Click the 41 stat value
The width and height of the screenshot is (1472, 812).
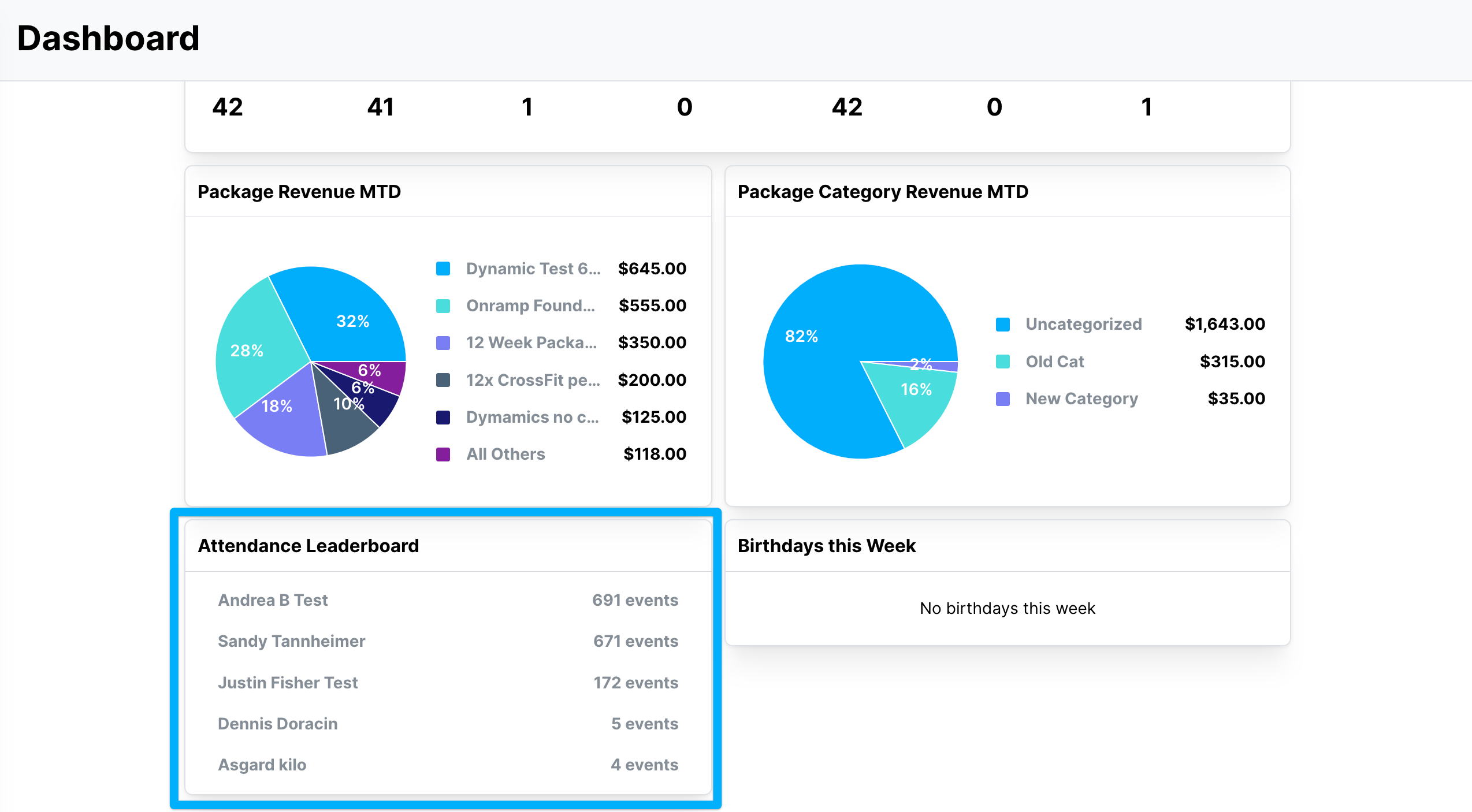[381, 107]
